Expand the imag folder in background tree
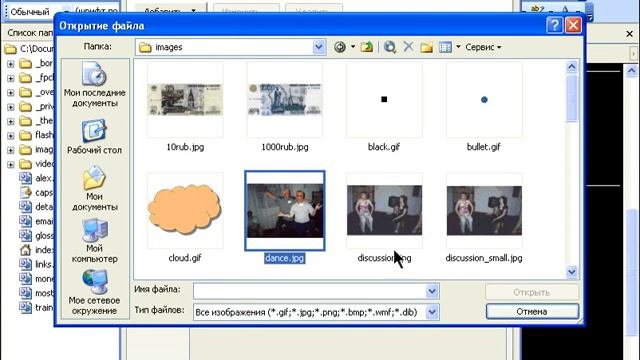 (x=11, y=151)
